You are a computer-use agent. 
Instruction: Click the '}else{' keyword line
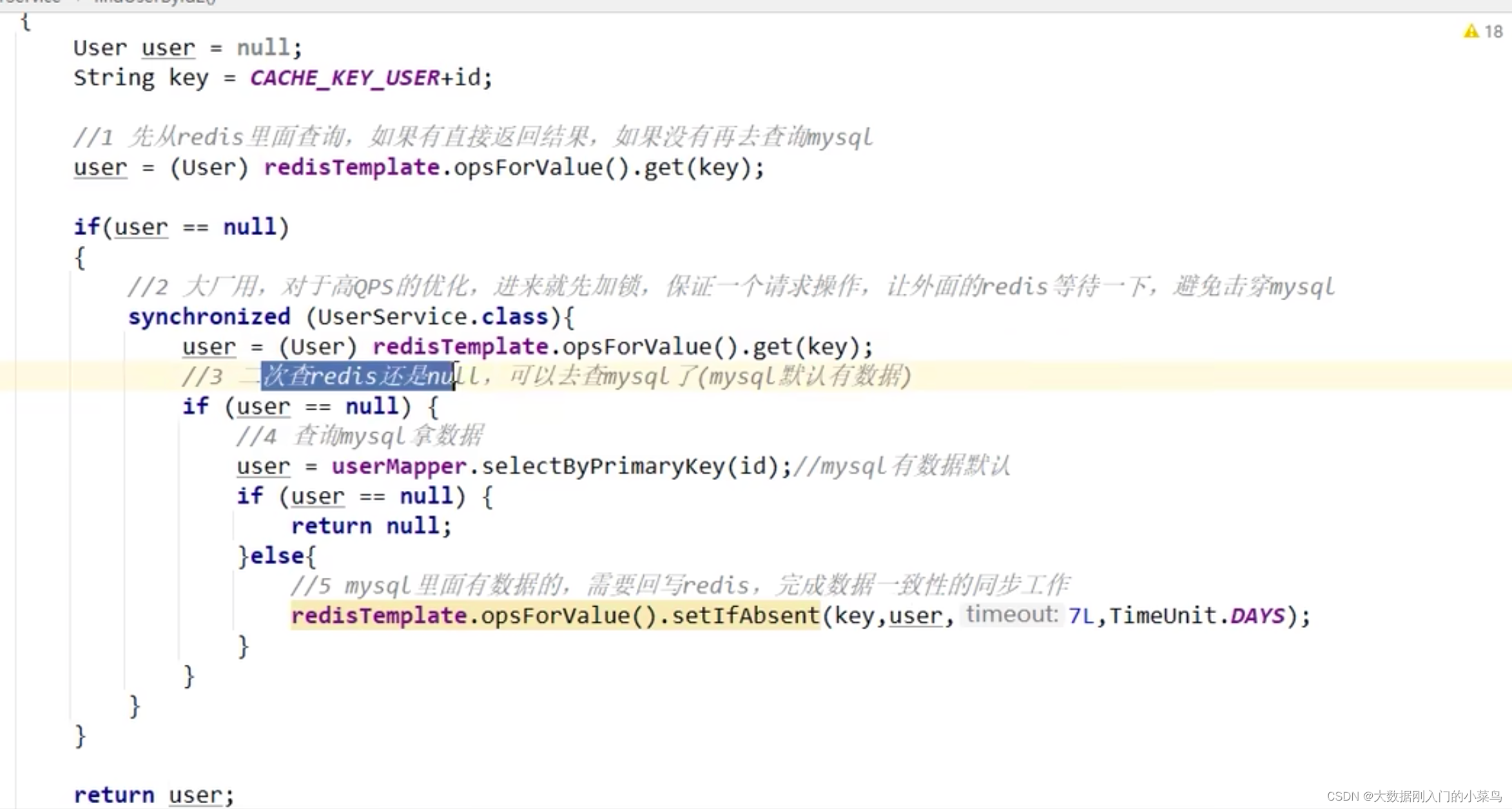click(x=277, y=556)
